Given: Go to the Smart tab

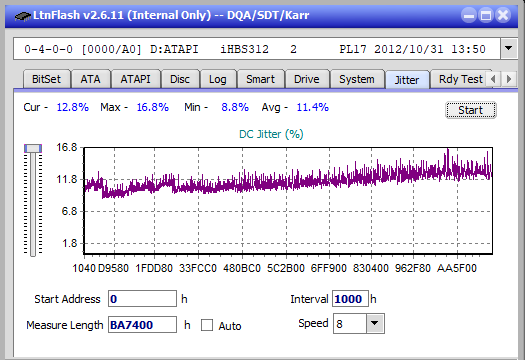Looking at the screenshot, I should (260, 79).
